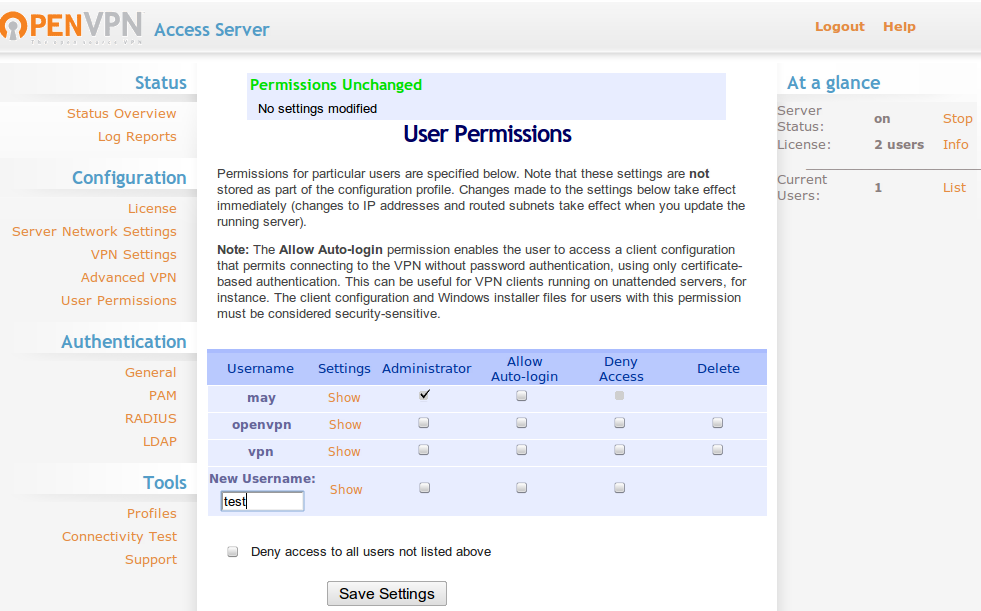
Task: Click username 'vpn' in the table
Action: (261, 452)
